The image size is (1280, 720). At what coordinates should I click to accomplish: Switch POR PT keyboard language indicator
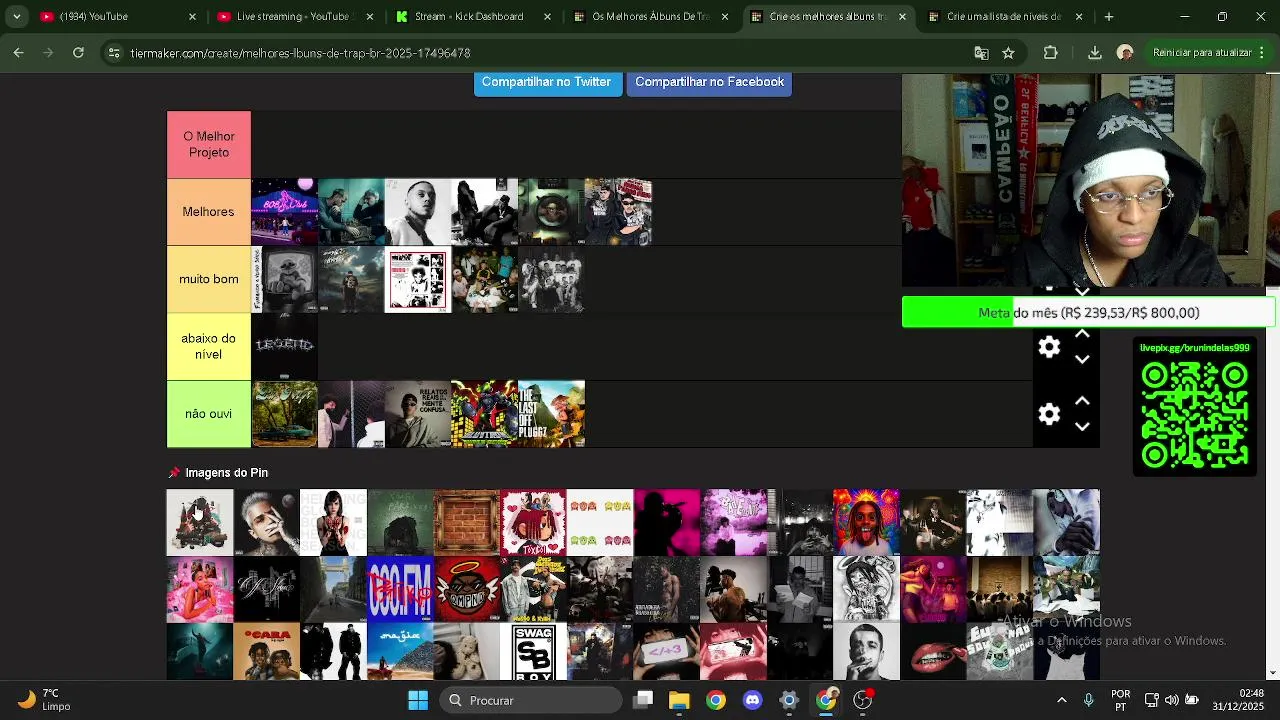(x=1121, y=700)
